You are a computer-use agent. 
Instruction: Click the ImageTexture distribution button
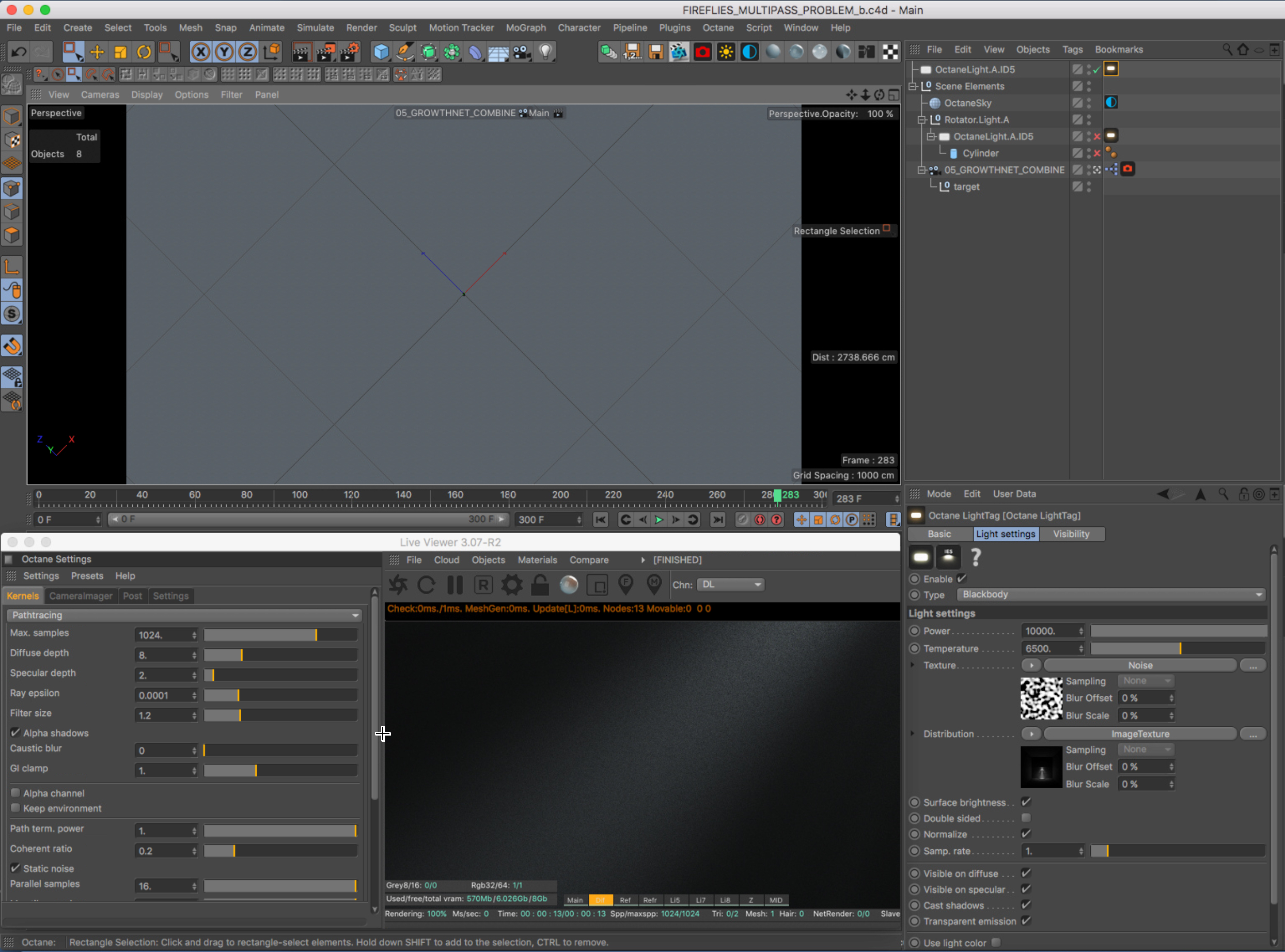(1139, 733)
